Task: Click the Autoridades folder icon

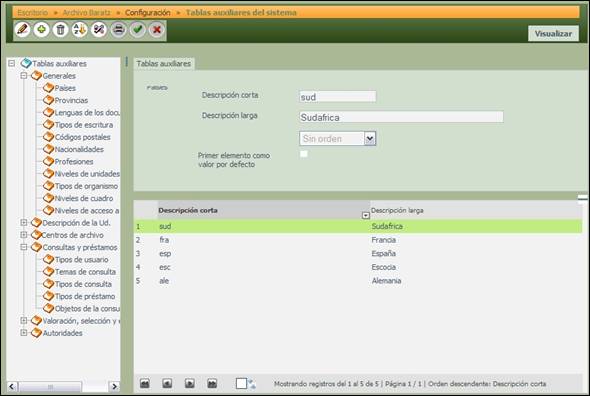Action: tap(36, 333)
